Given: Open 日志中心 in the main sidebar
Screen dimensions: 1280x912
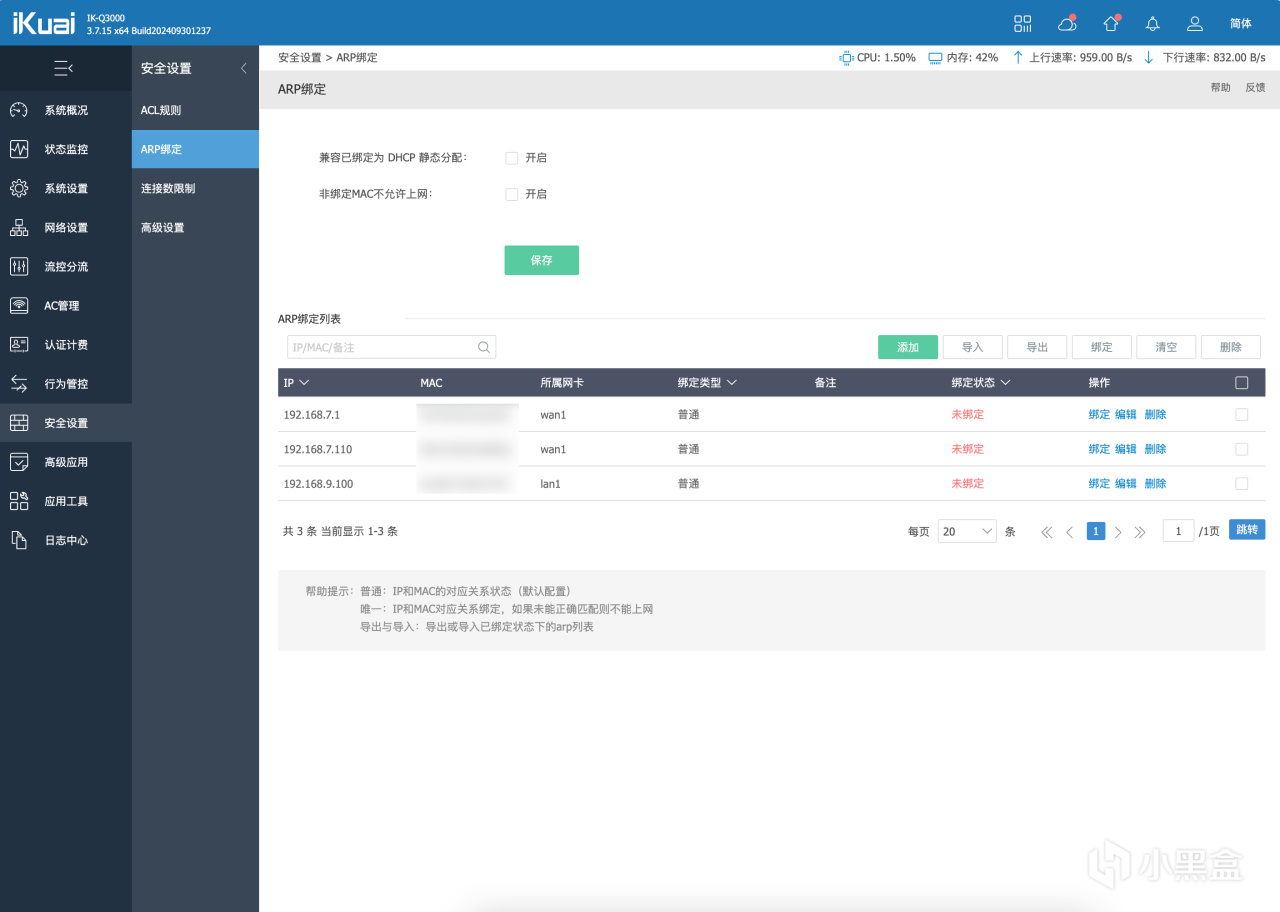Looking at the screenshot, I should click(x=66, y=540).
